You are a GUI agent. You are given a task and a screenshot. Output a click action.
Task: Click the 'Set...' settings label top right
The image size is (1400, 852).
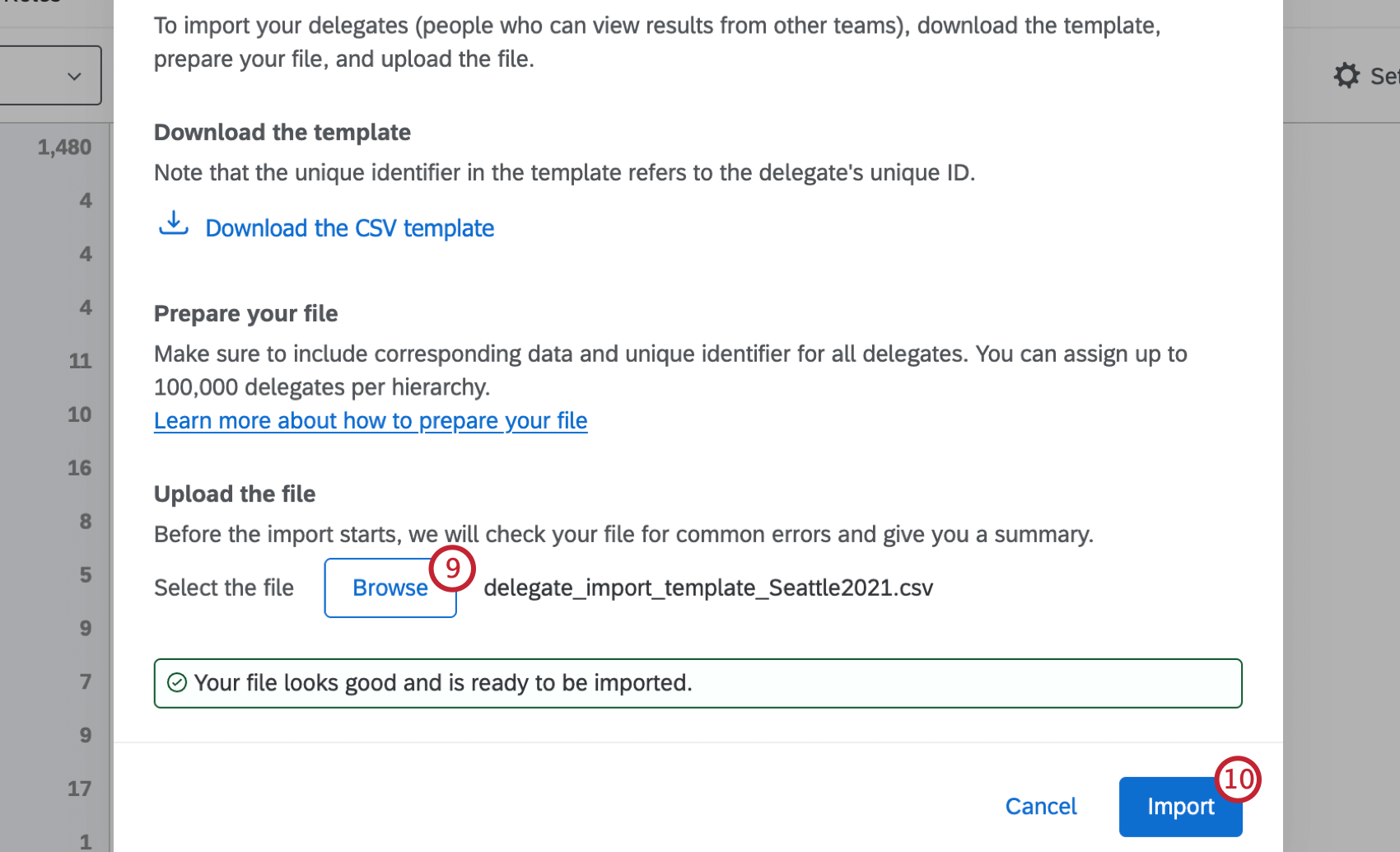point(1382,75)
